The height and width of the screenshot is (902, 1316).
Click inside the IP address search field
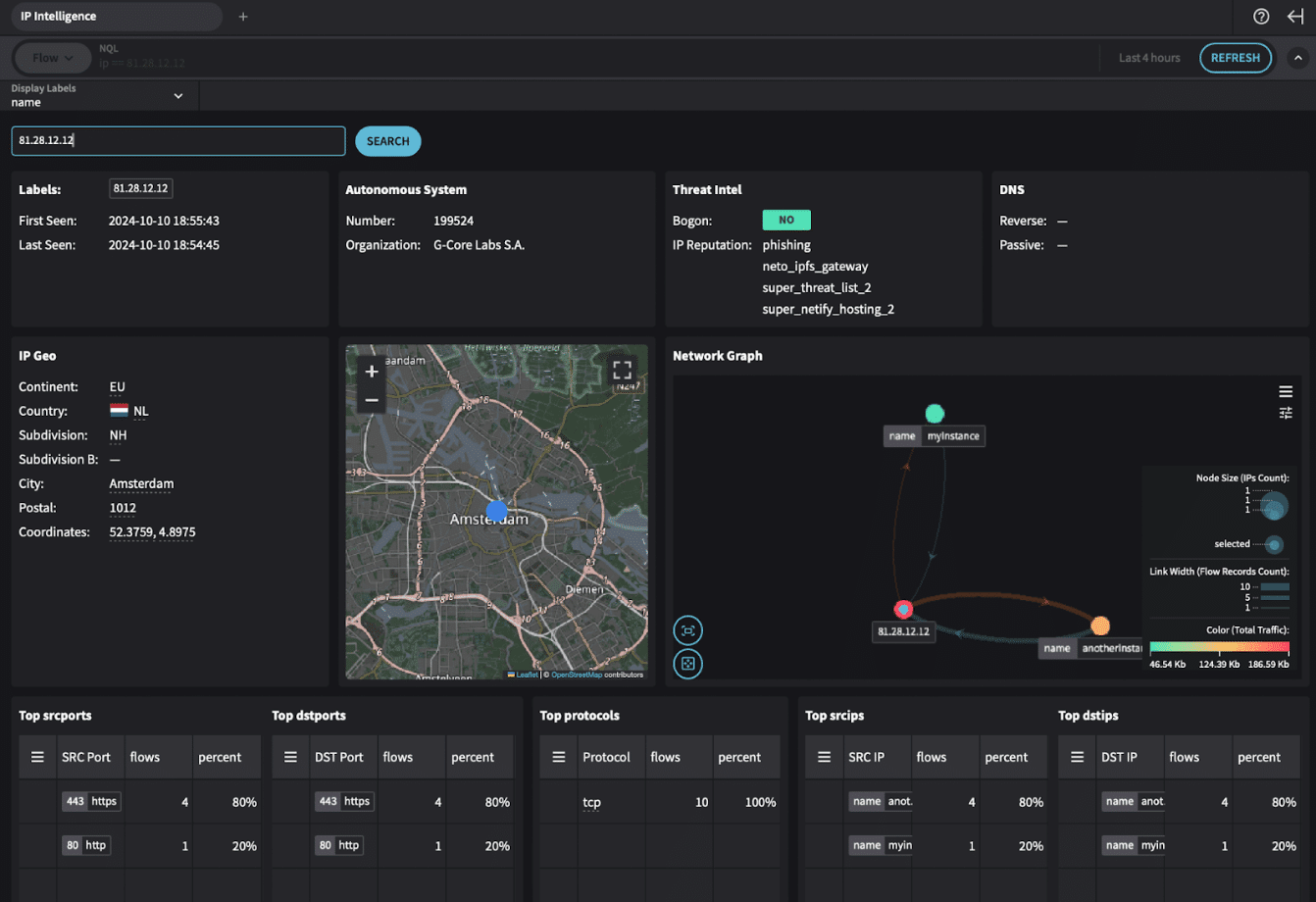177,140
